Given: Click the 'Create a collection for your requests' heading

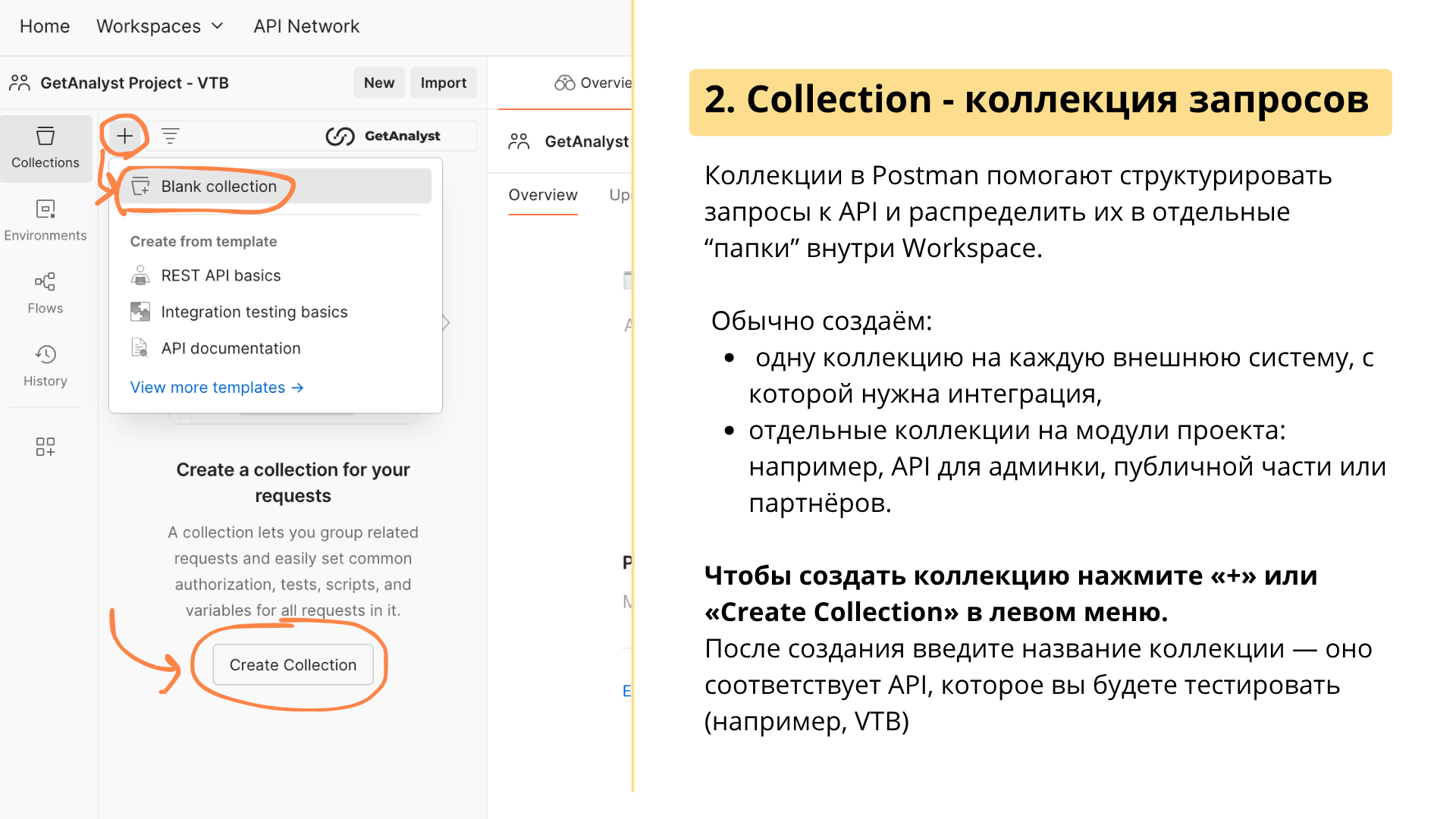Looking at the screenshot, I should click(x=293, y=482).
